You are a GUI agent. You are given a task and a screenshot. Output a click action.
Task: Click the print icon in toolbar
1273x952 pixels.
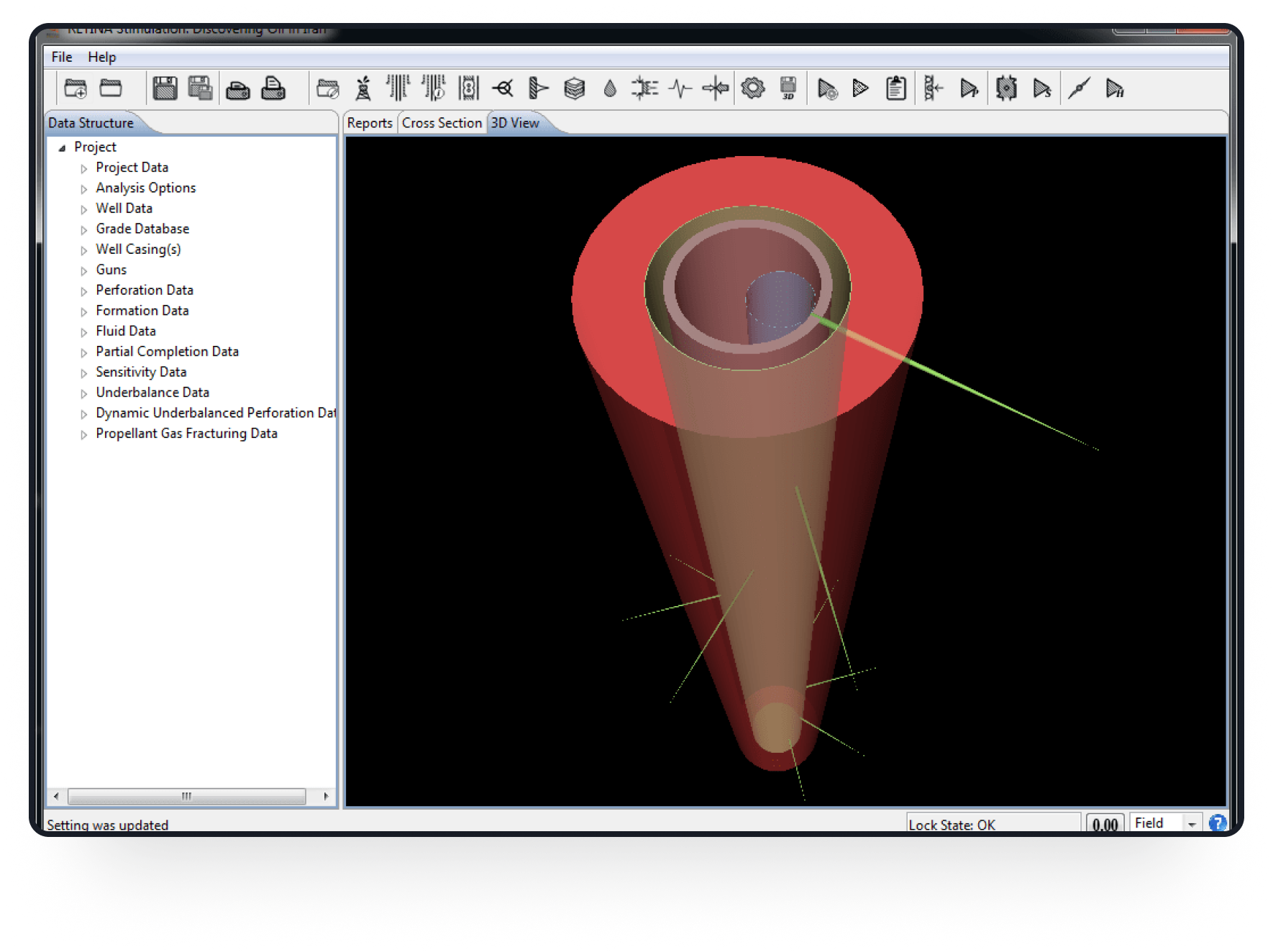[x=238, y=88]
